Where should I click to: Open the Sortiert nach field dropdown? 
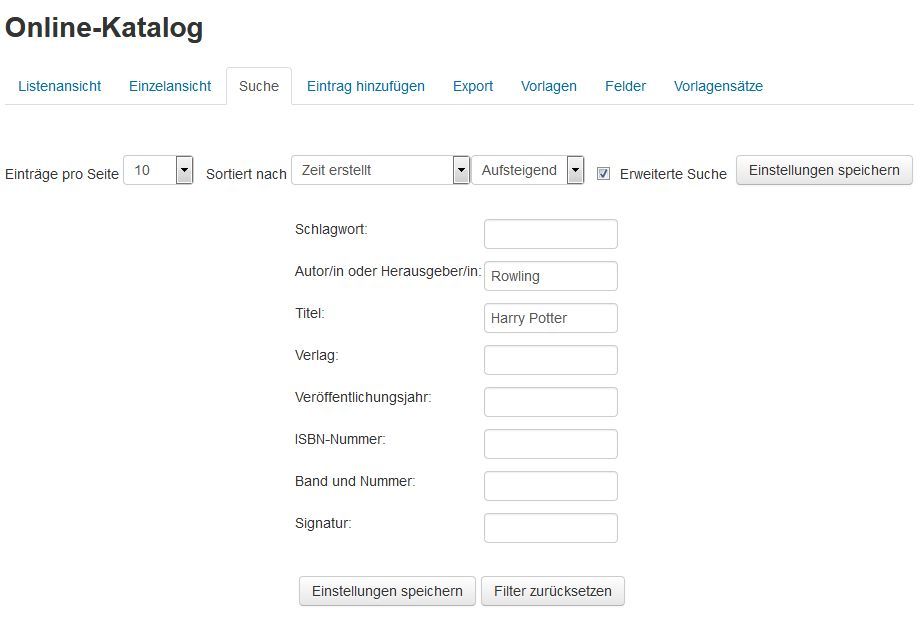[x=380, y=171]
